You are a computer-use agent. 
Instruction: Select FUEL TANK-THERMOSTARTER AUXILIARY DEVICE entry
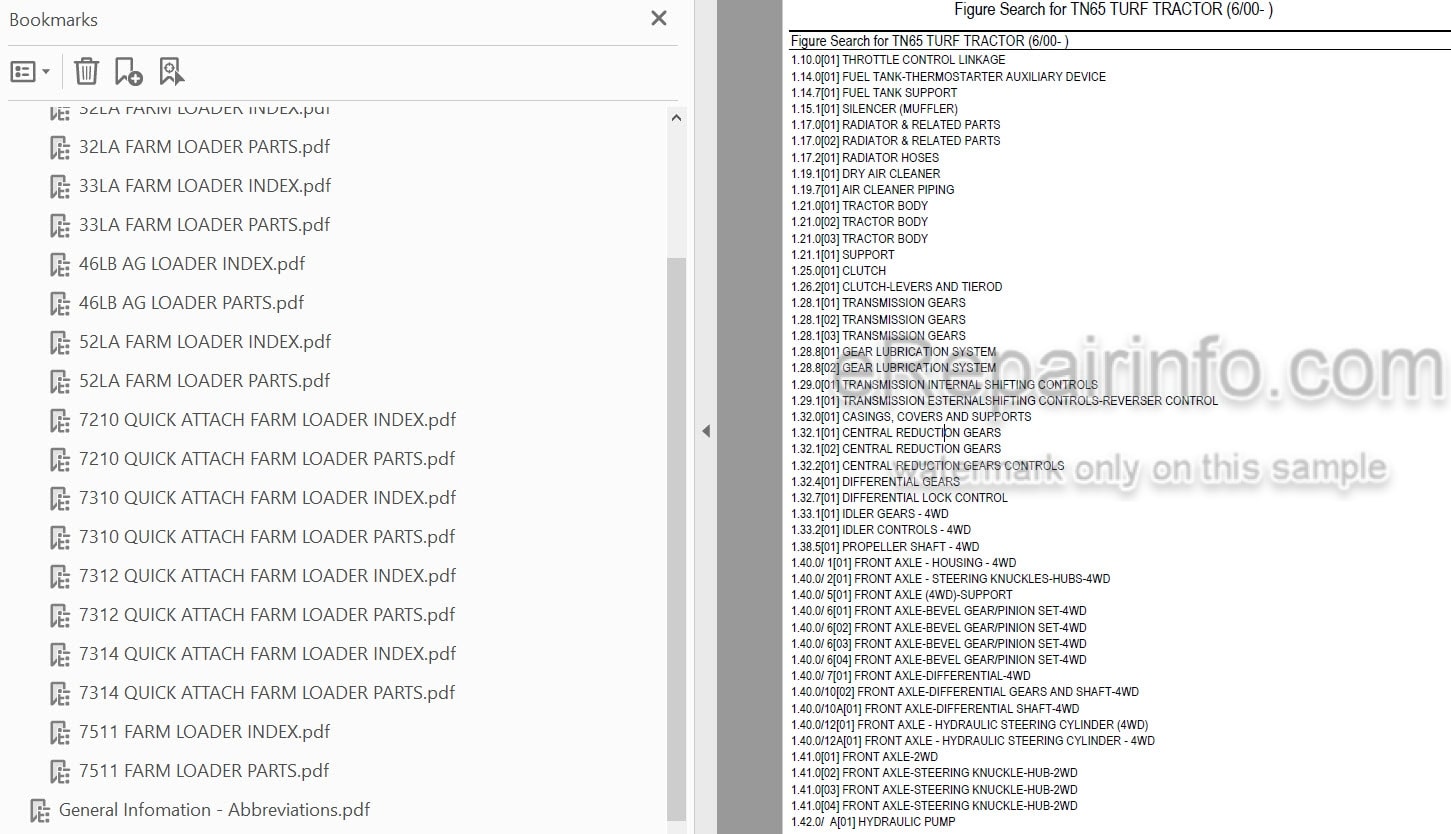click(948, 76)
